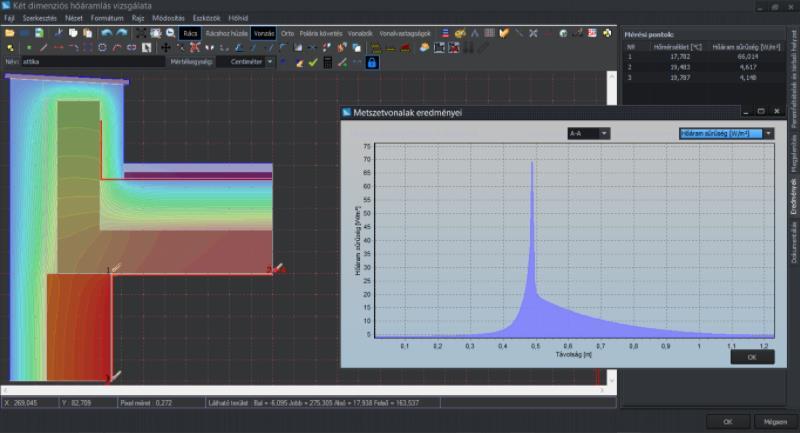Screen dimensions: 800x433
Task: Select the circle drawing tool
Action: point(102,47)
